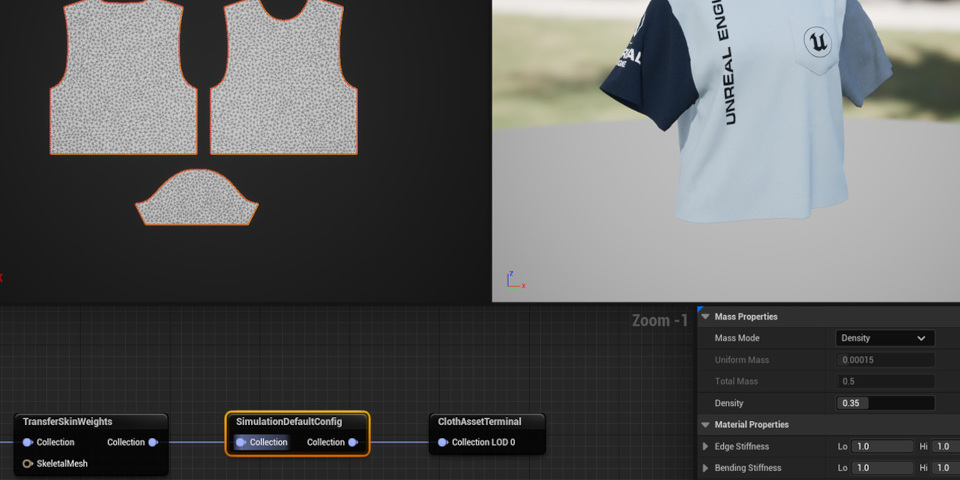Click SimulationDefaultConfig Collection input pin
Screen dimensions: 960x480
241,442
